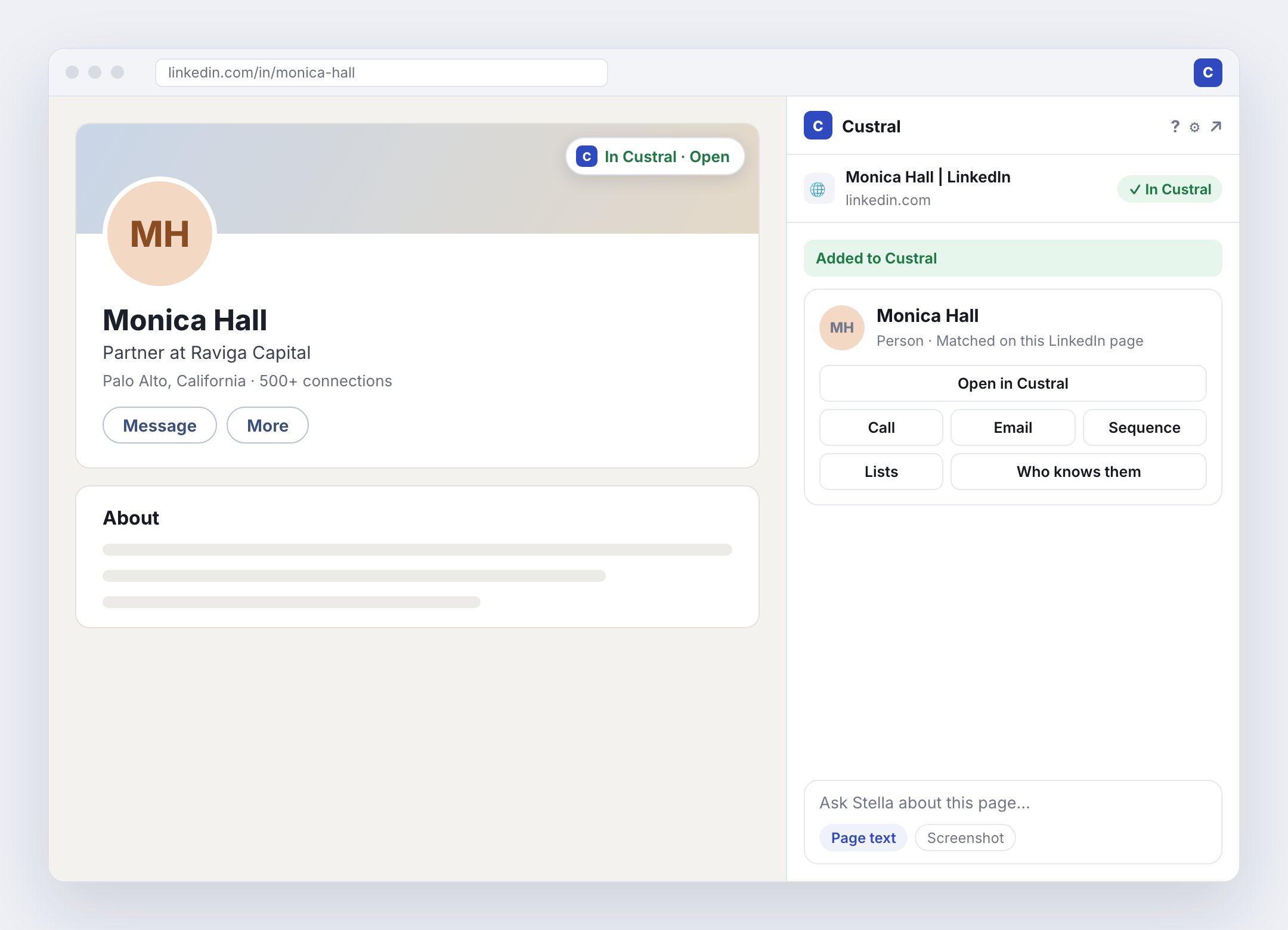
Task: Select the Page text context chip
Action: pos(863,838)
